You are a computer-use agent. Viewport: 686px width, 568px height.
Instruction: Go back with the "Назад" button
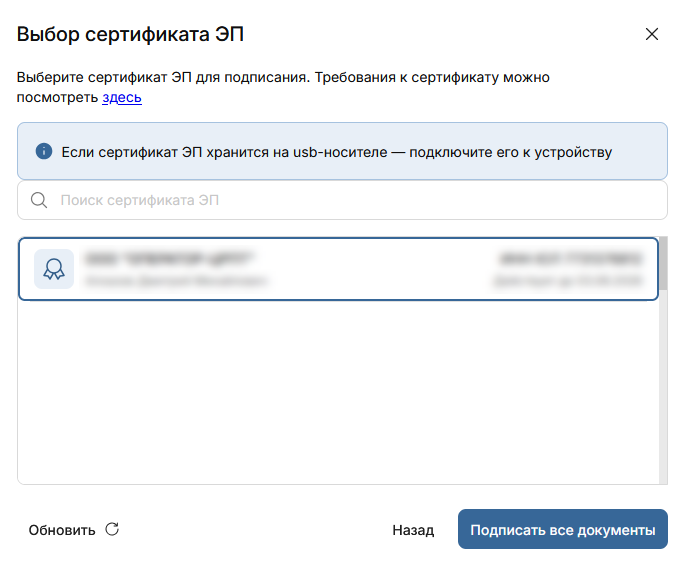(413, 530)
